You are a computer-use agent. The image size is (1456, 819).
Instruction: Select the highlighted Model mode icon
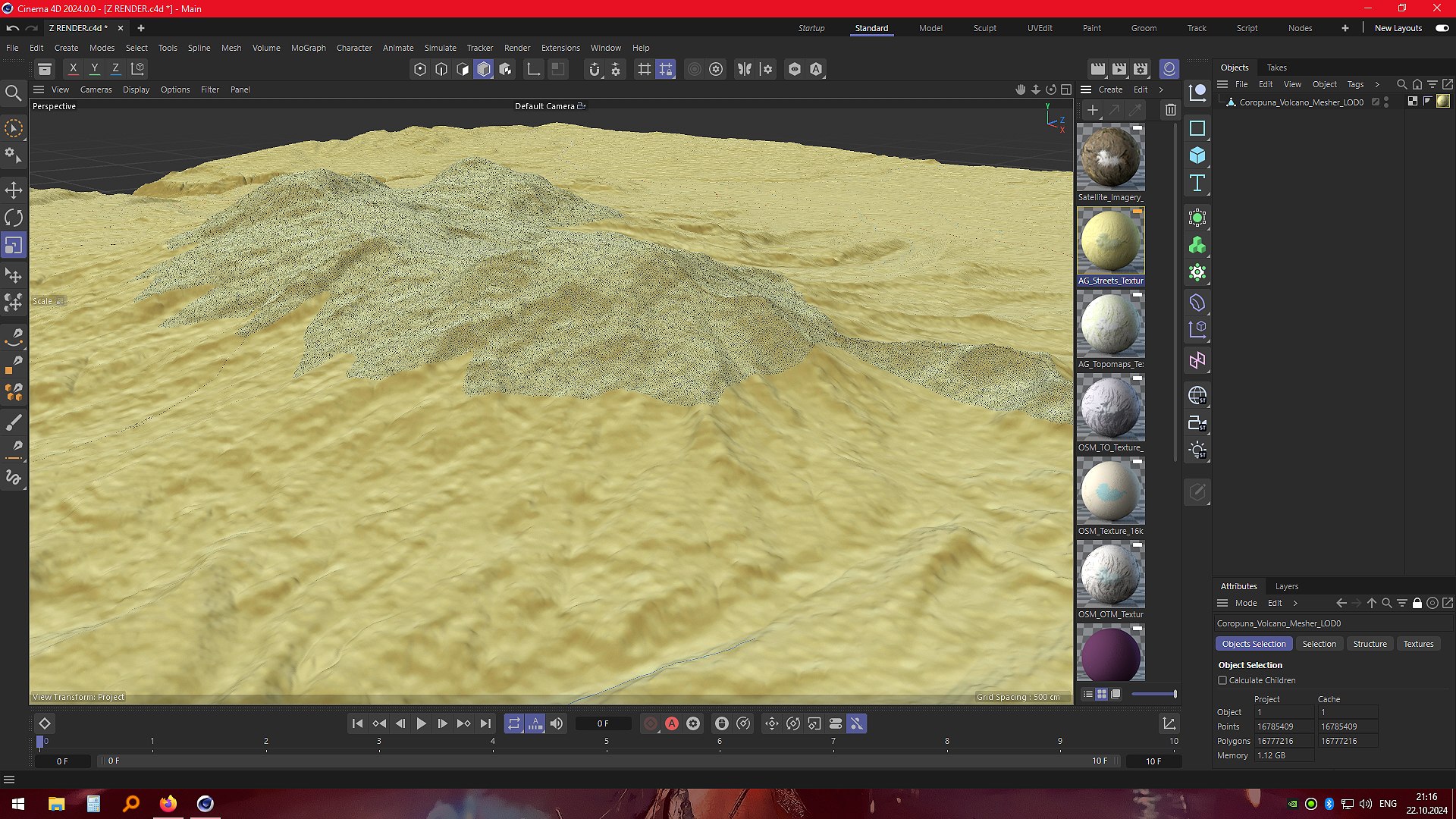point(484,69)
